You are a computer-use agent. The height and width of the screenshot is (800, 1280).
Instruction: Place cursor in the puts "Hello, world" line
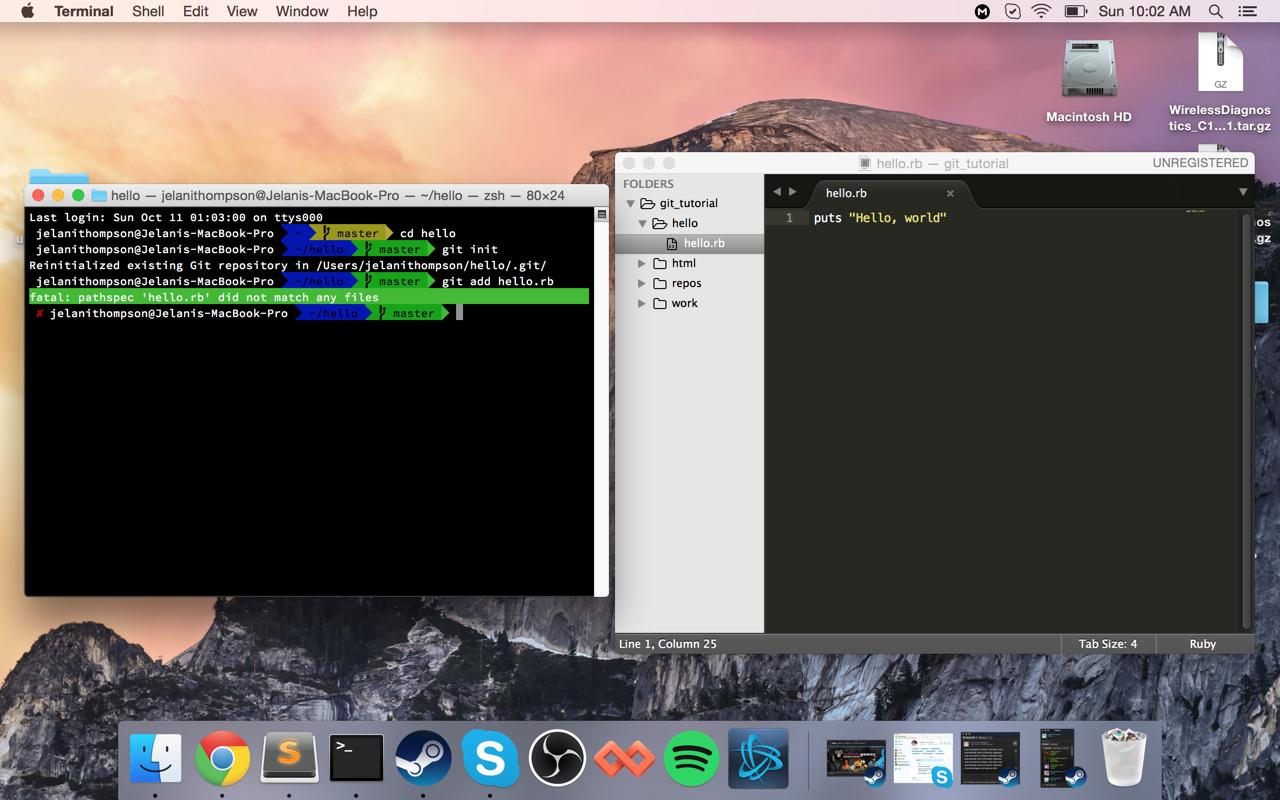pyautogui.click(x=880, y=218)
